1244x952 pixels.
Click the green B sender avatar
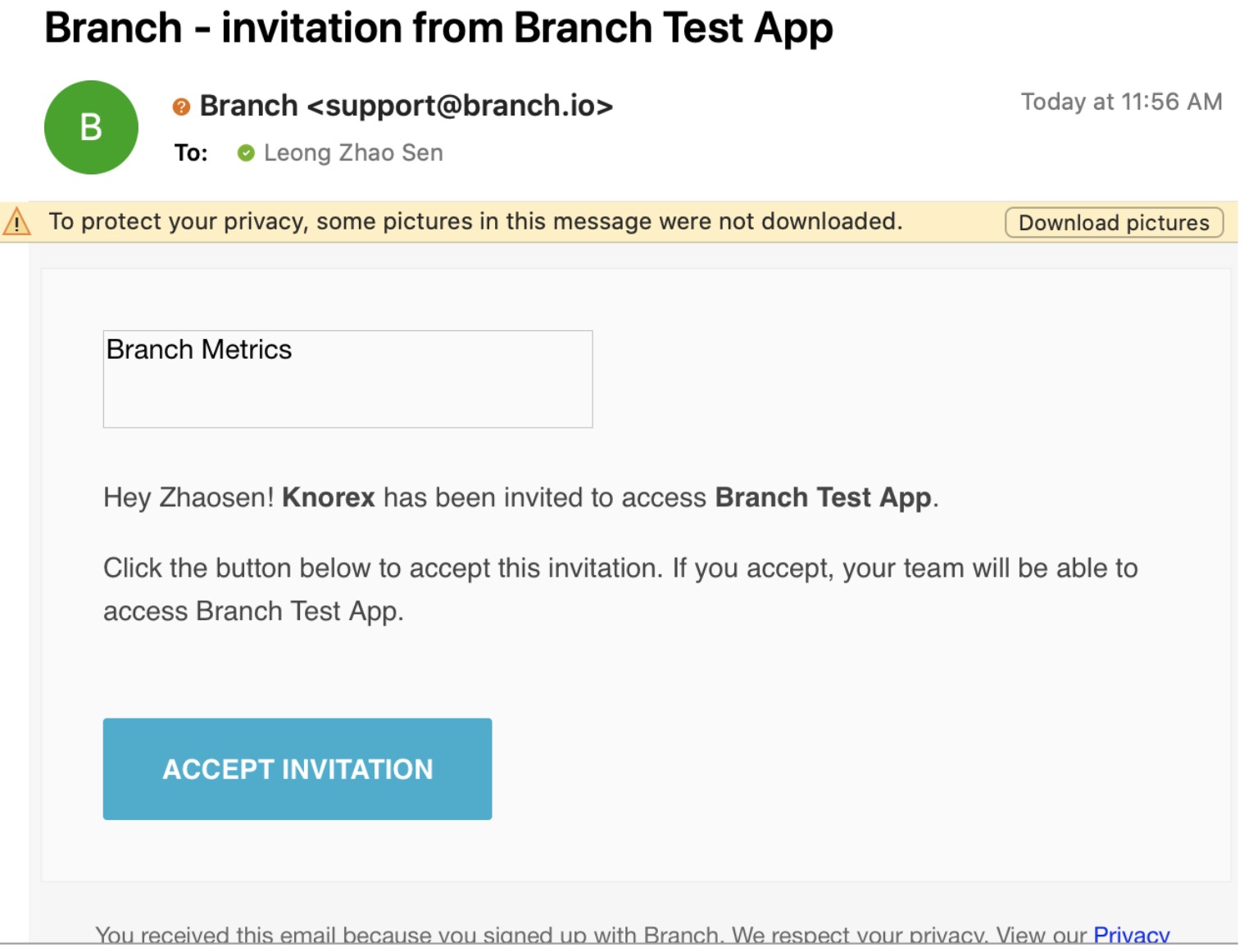tap(91, 127)
